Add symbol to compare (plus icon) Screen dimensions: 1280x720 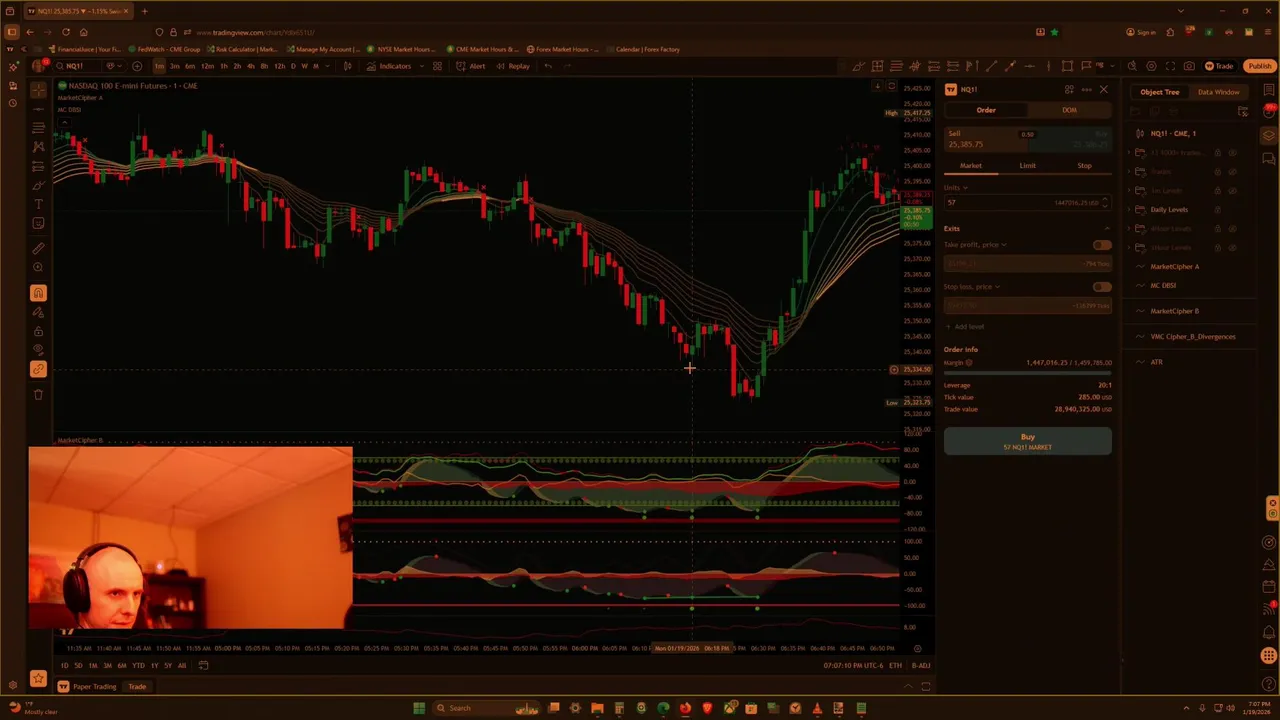click(137, 66)
